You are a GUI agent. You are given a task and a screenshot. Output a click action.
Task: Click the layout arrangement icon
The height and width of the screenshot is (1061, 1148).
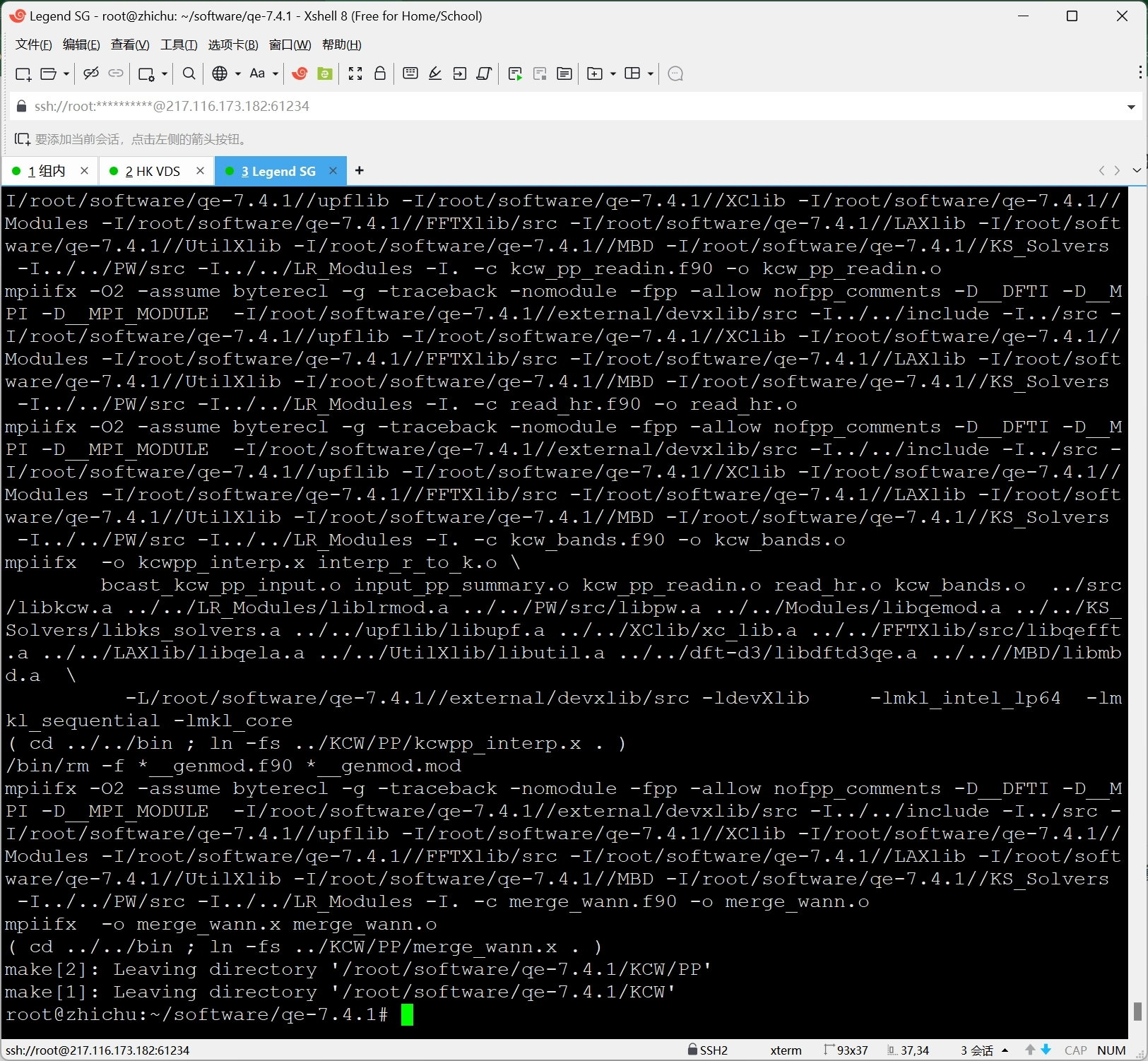coord(633,73)
